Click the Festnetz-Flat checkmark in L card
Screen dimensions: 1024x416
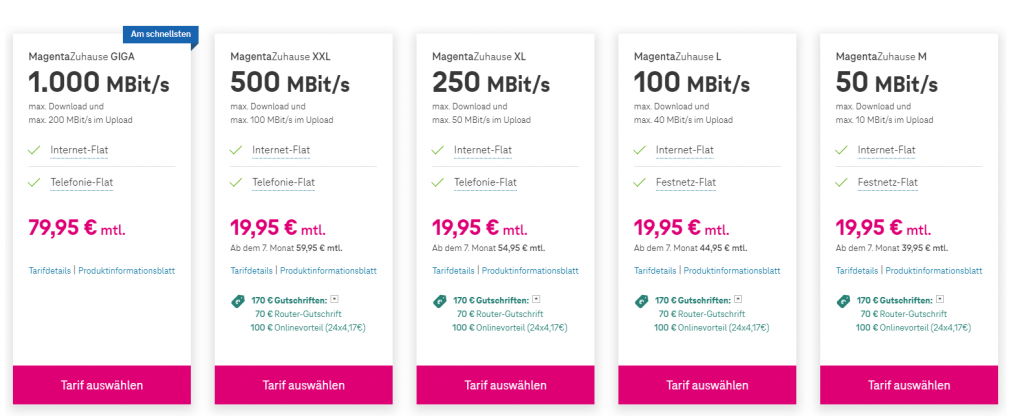click(x=641, y=182)
